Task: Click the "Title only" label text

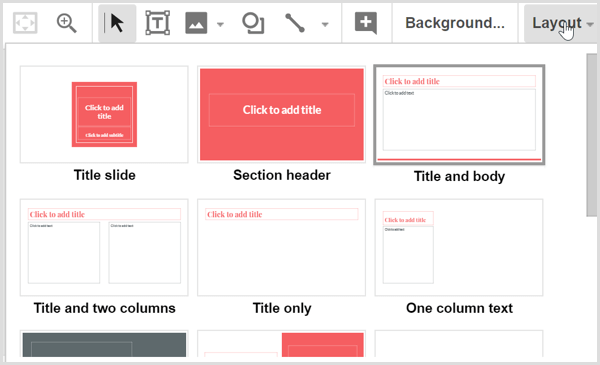Action: (282, 308)
